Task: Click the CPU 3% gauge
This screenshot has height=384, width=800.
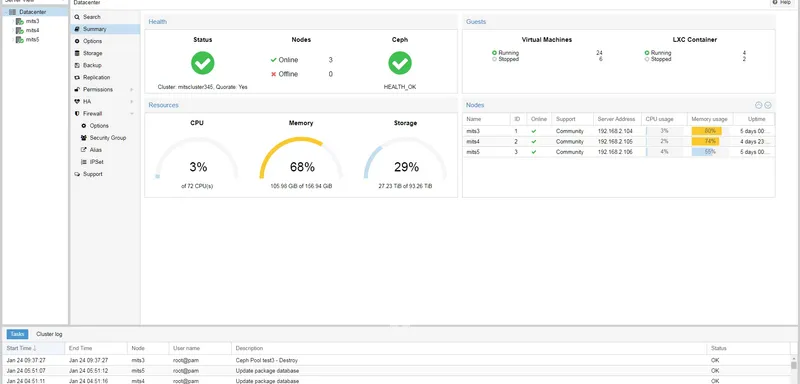Action: [197, 159]
